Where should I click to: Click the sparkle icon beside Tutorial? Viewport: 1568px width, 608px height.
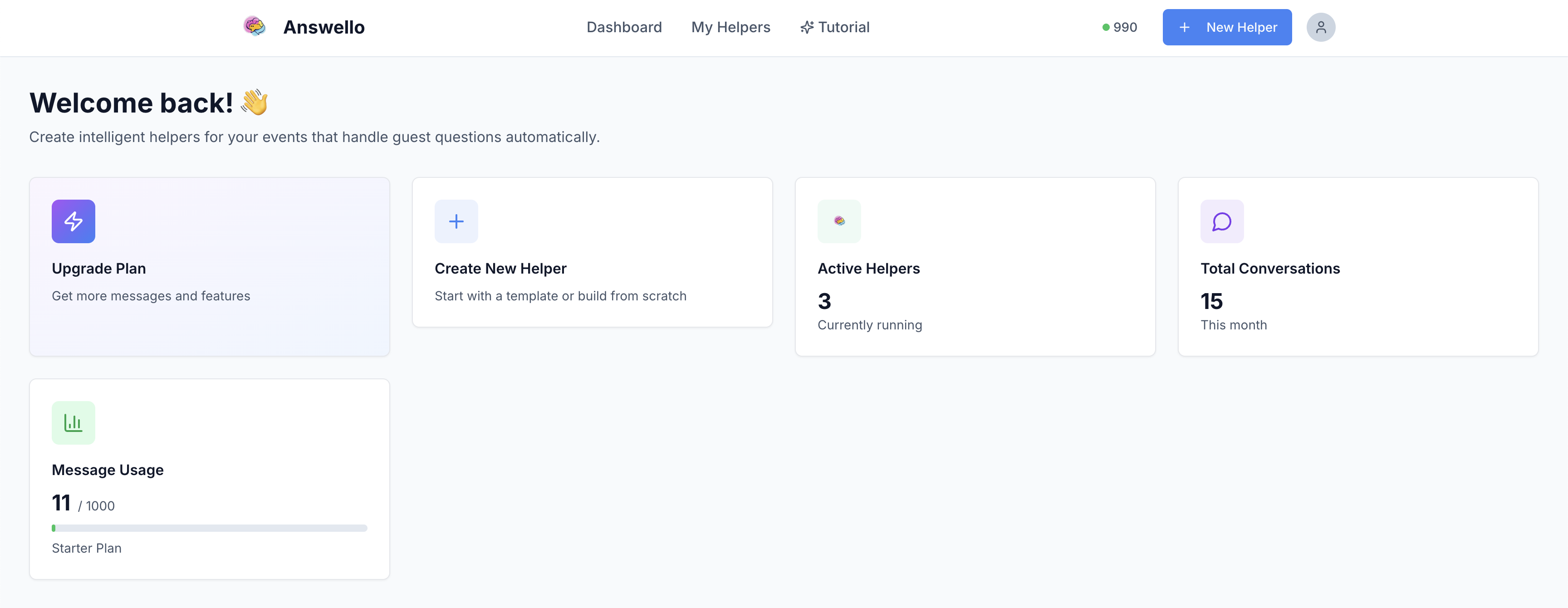point(807,27)
